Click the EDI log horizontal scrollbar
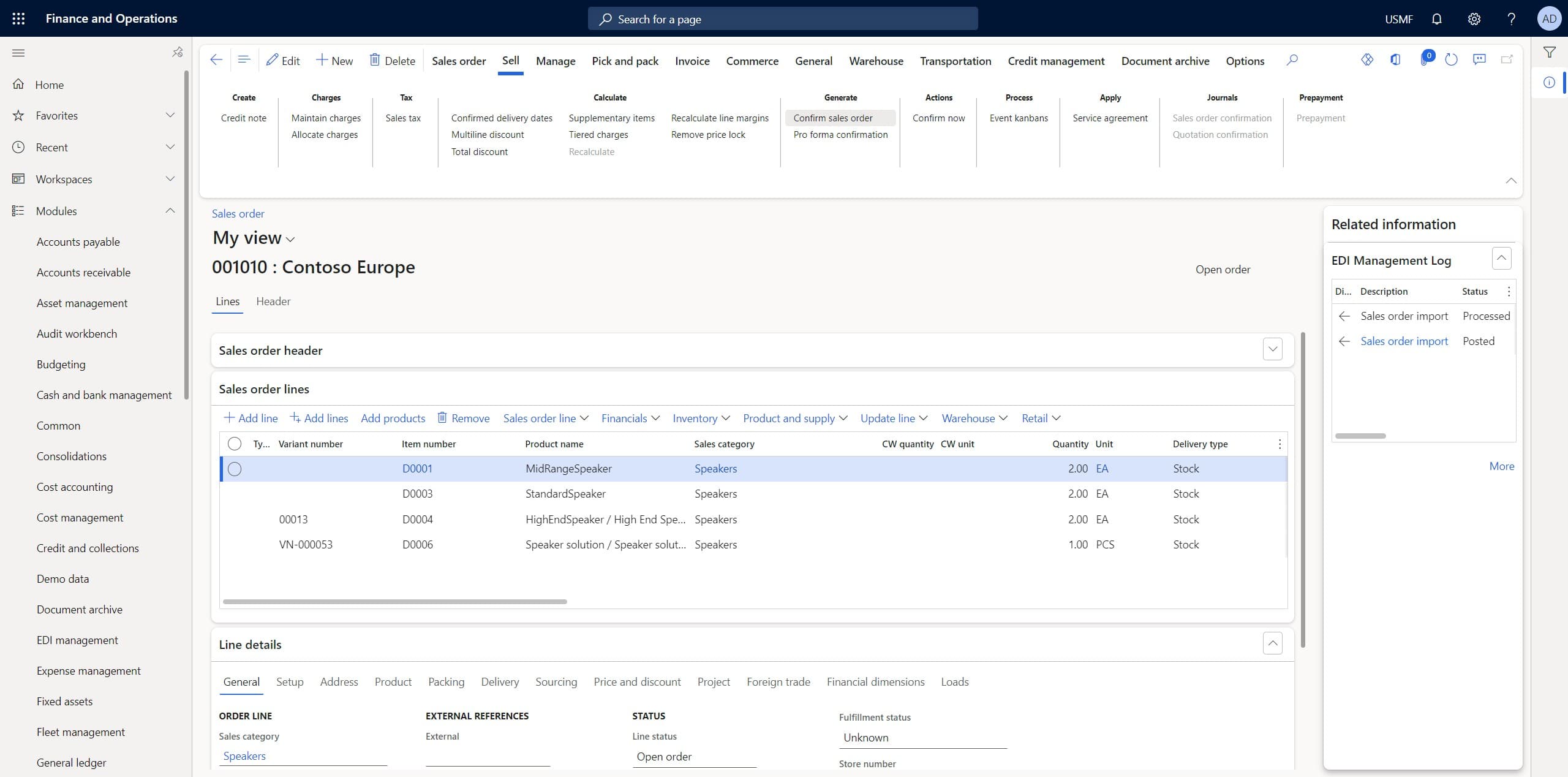Image resolution: width=1568 pixels, height=777 pixels. (1360, 436)
